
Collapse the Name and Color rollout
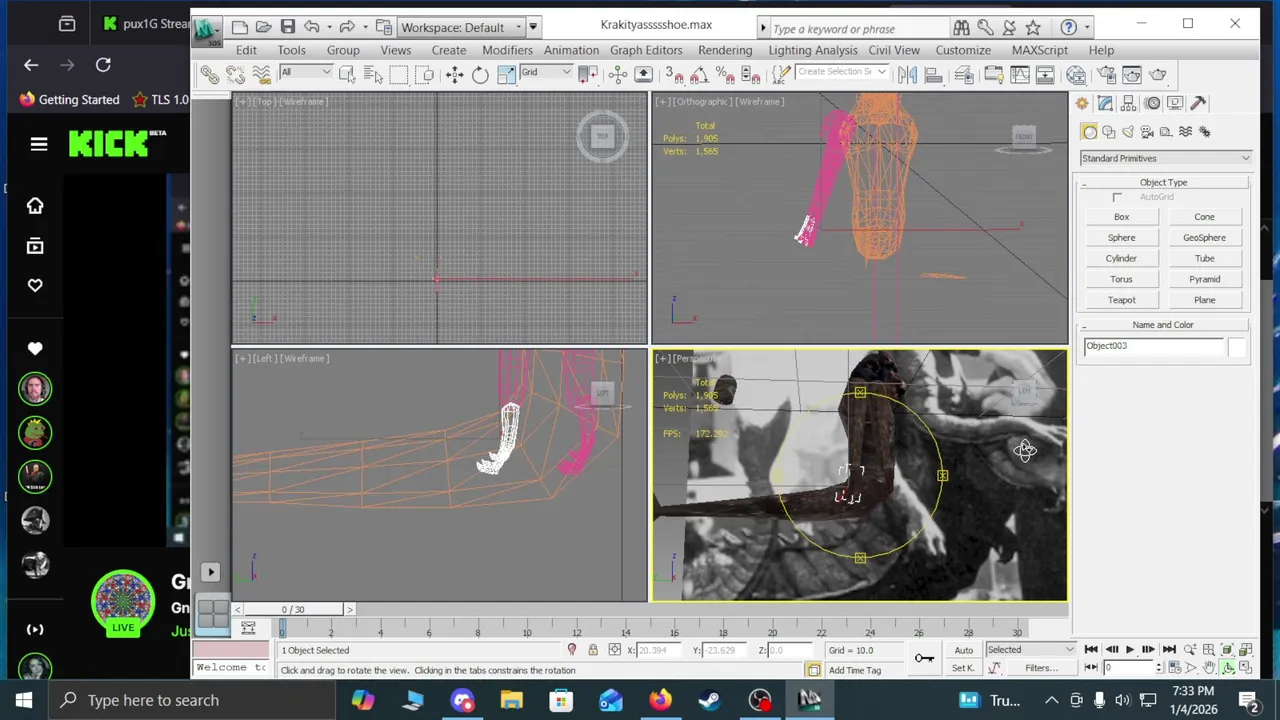(1163, 325)
